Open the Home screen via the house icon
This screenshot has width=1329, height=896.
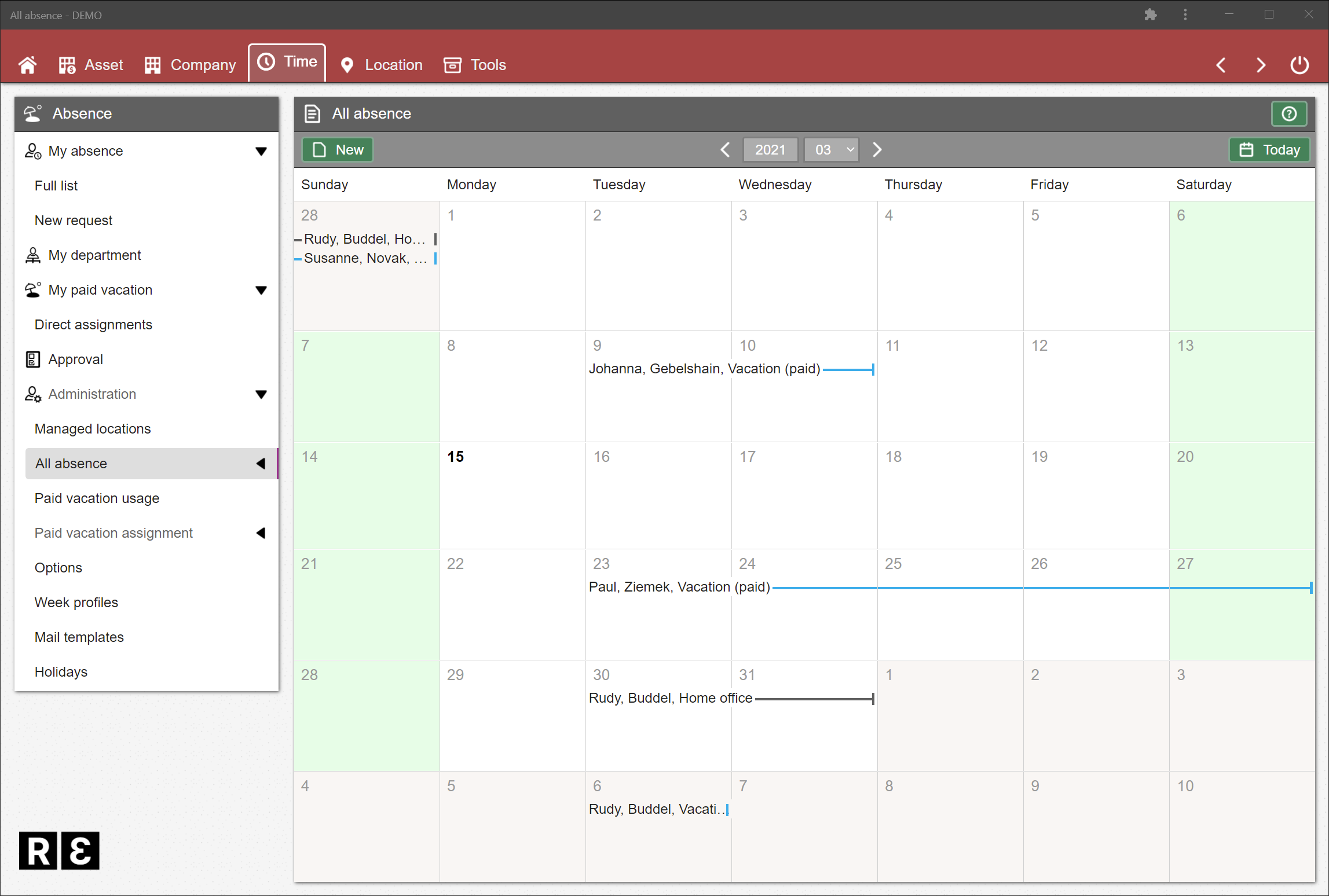click(x=28, y=65)
